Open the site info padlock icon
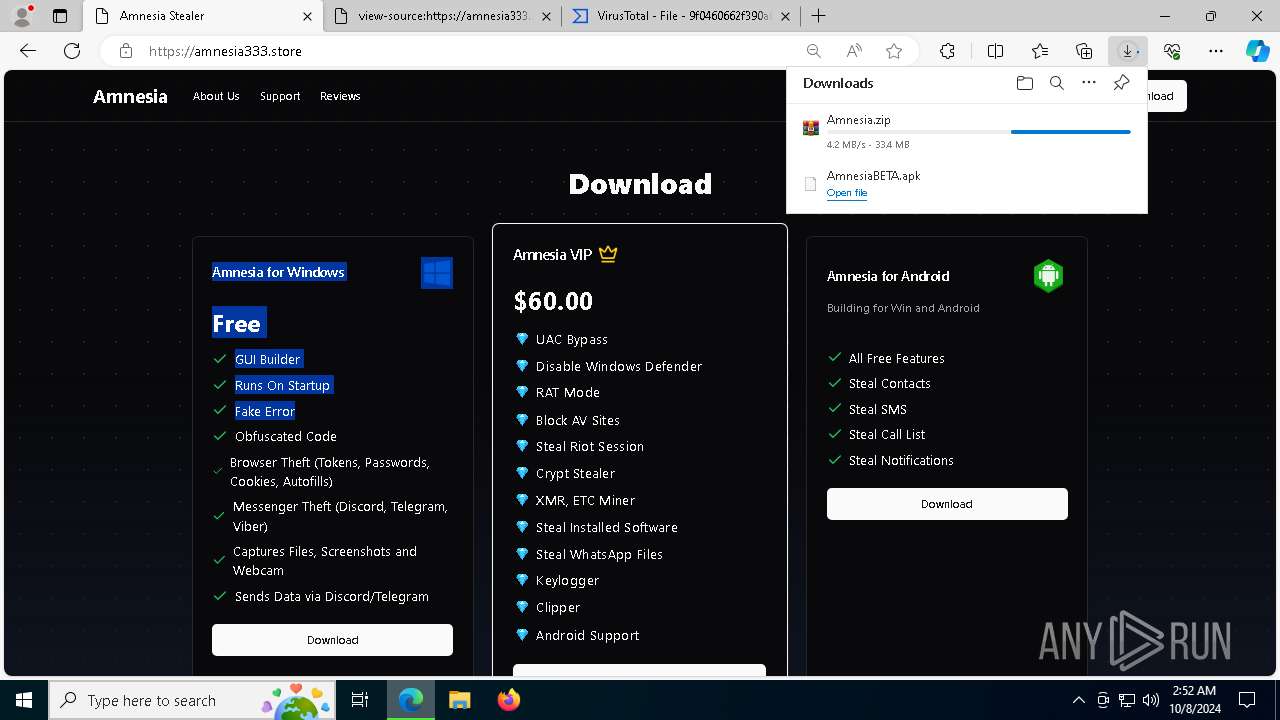Image resolution: width=1280 pixels, height=720 pixels. click(x=125, y=51)
